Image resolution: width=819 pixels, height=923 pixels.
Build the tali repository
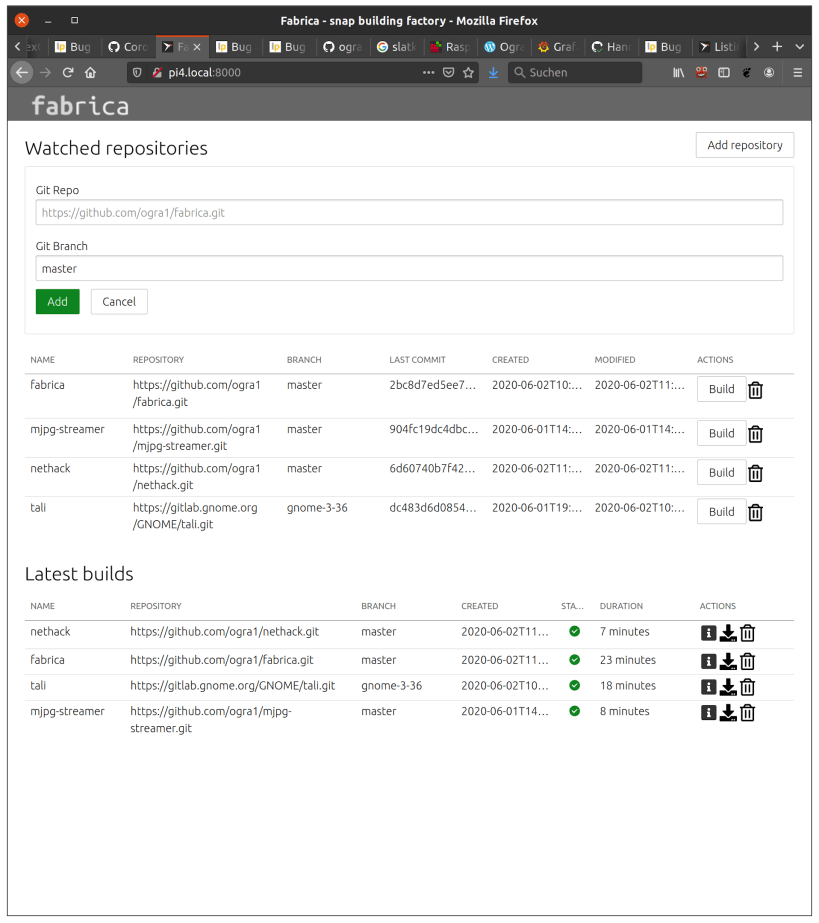click(x=721, y=512)
